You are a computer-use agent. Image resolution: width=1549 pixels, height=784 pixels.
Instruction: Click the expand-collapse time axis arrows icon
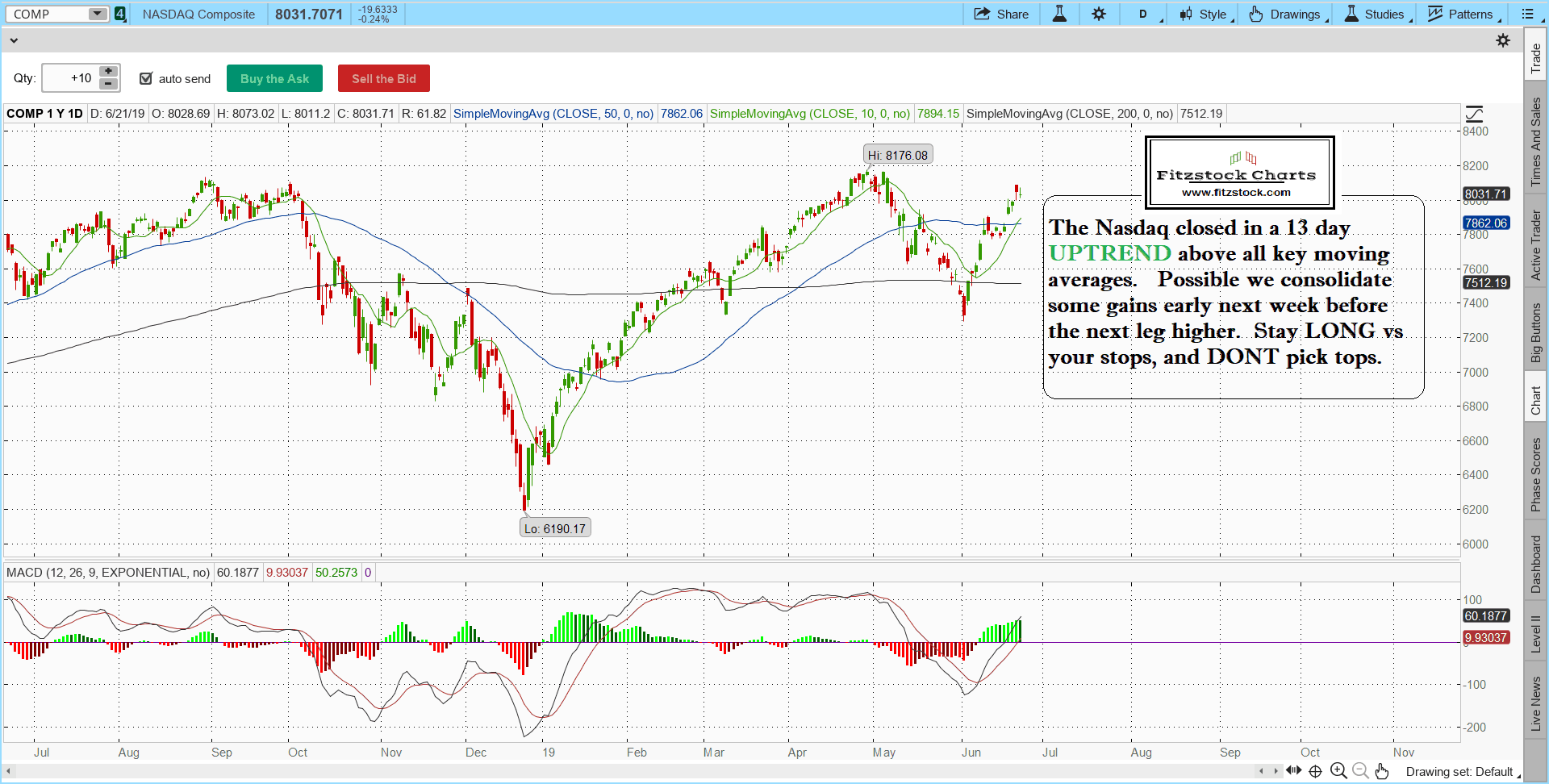1294,771
